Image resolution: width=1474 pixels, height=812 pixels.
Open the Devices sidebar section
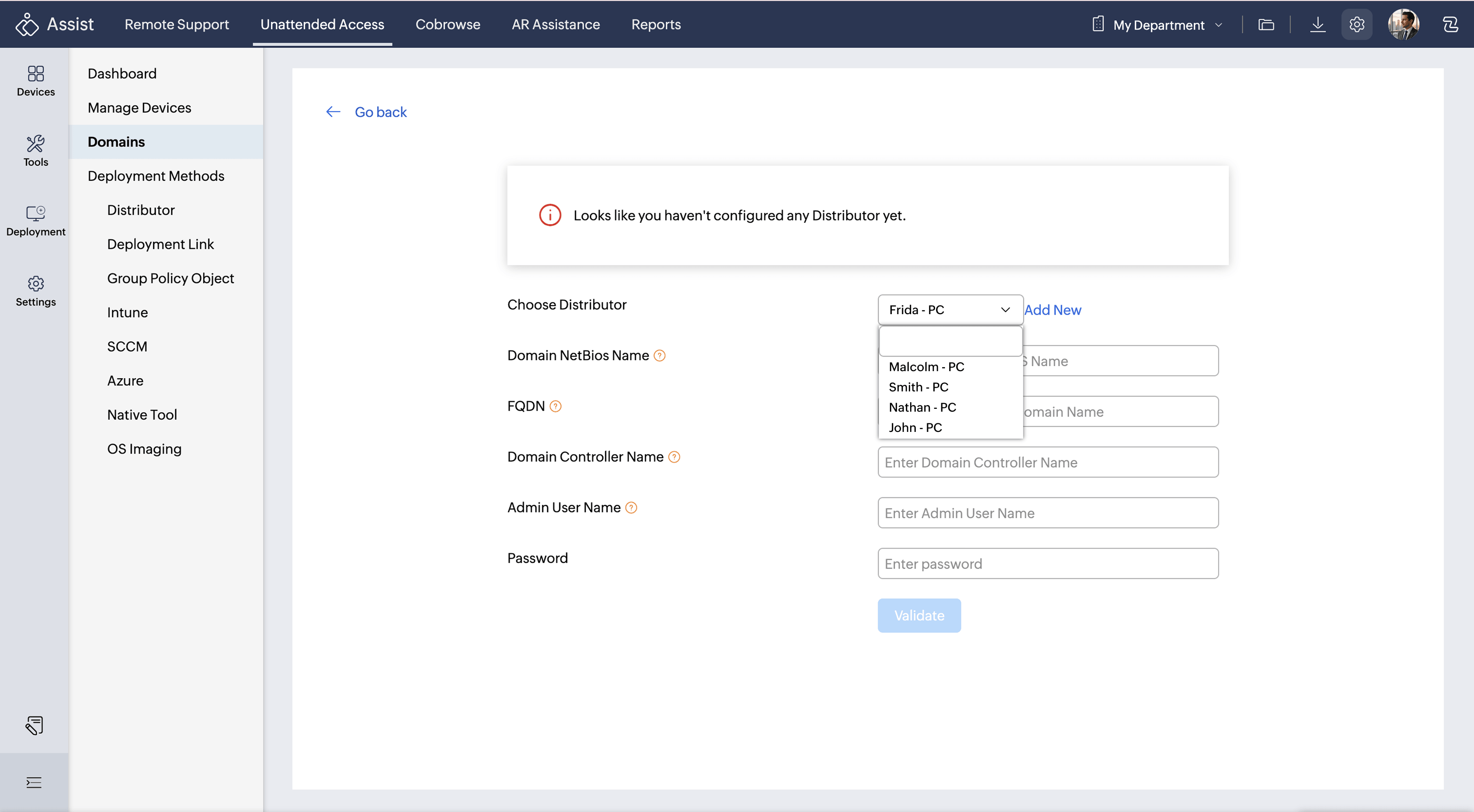(x=35, y=81)
